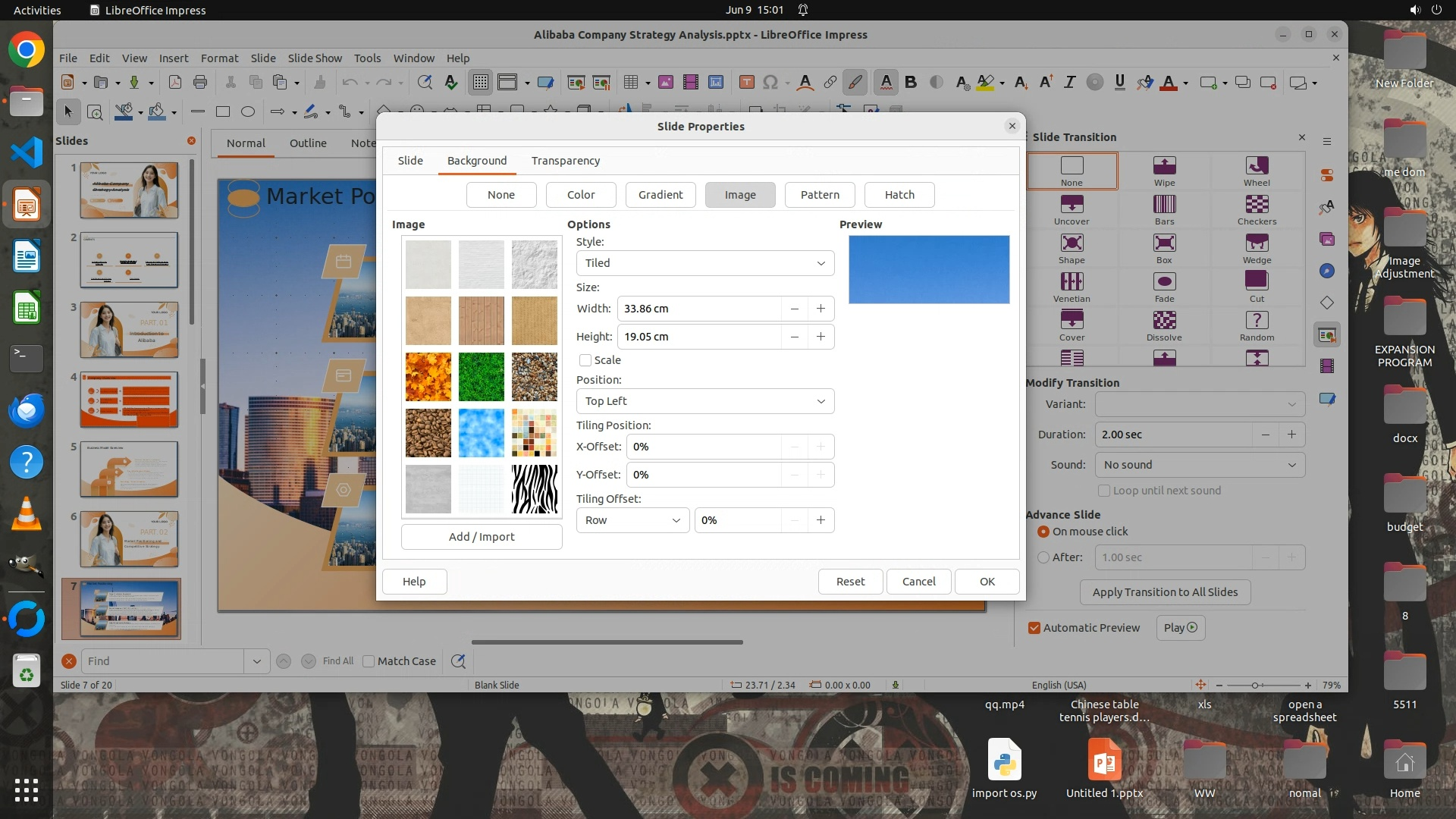Open the No sound dropdown
Viewport: 1456px width, 819px height.
coord(1200,465)
